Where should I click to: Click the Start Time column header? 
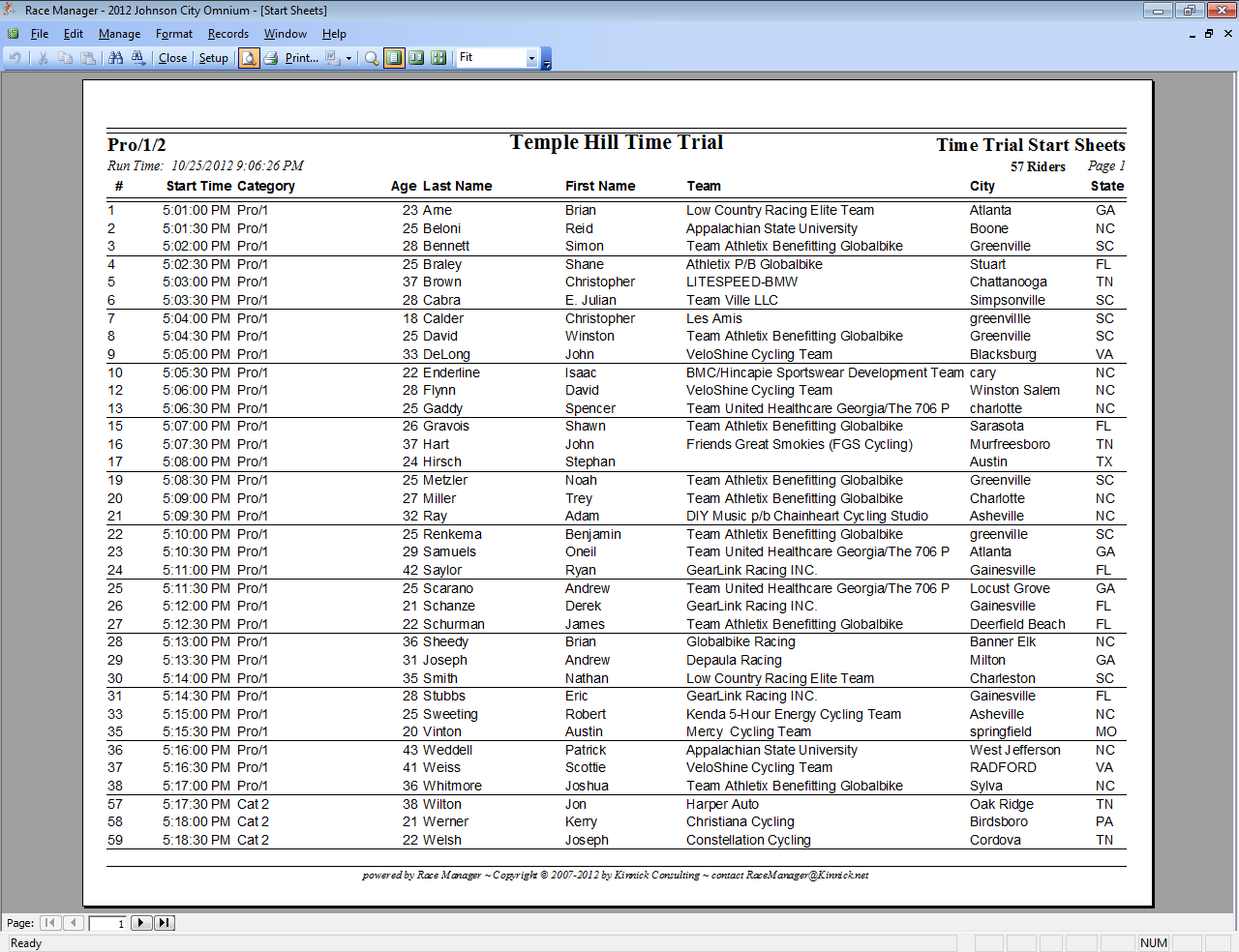[x=198, y=186]
